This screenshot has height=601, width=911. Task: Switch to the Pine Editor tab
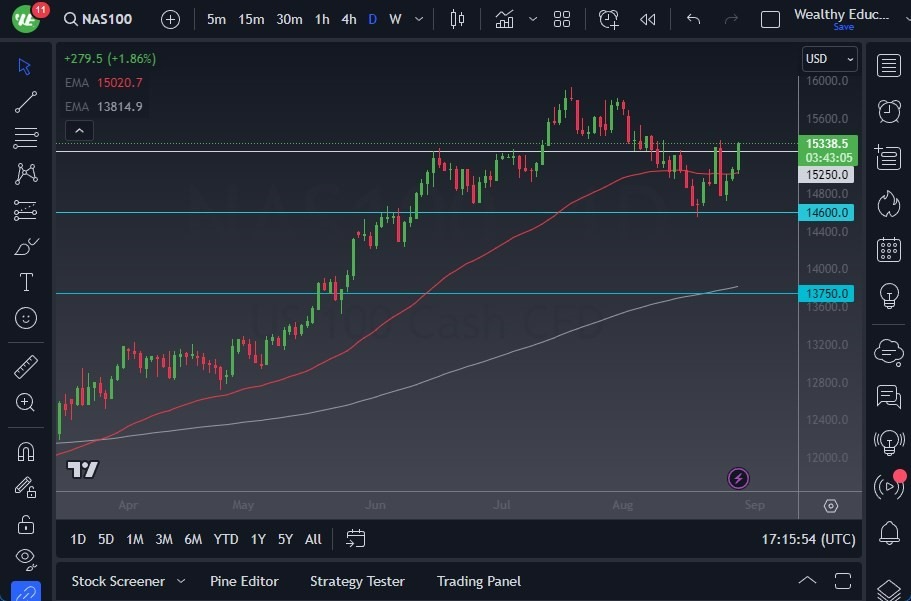244,581
